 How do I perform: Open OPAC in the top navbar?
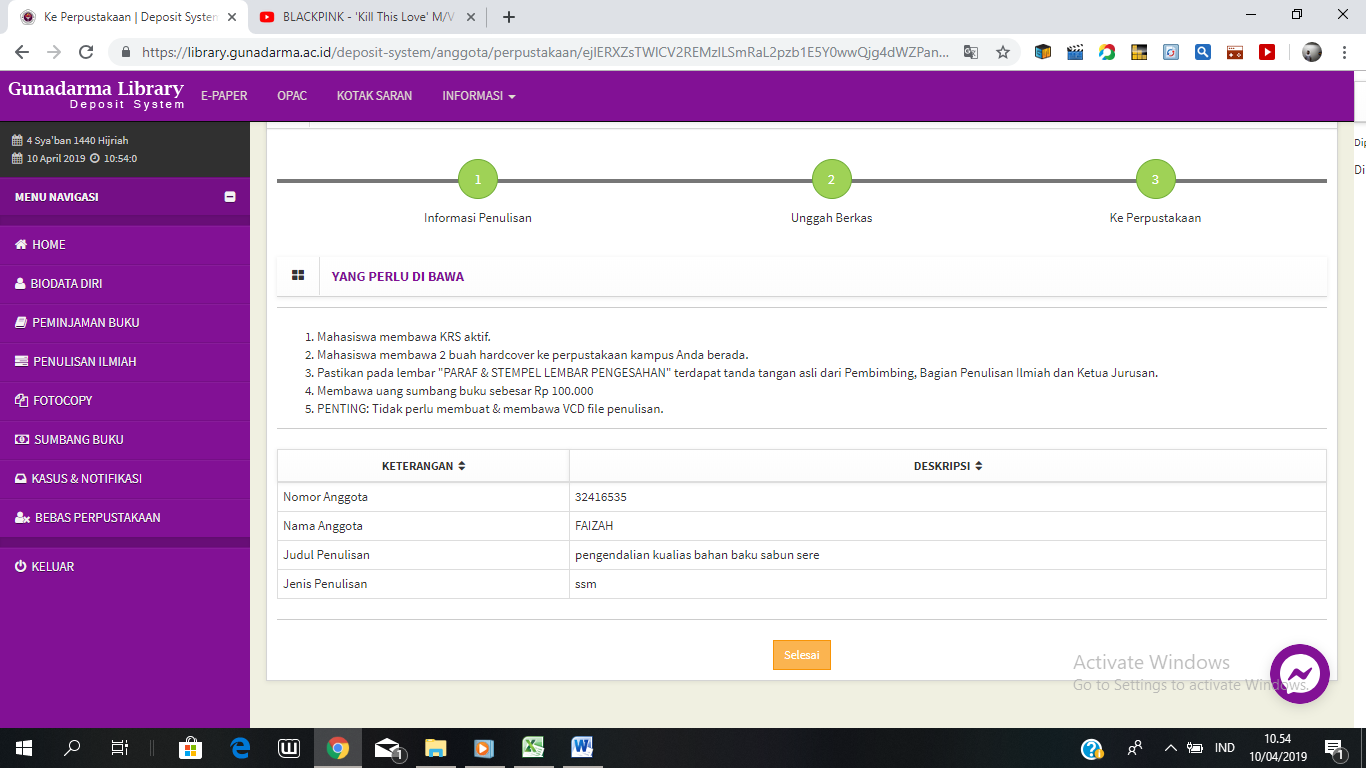coord(292,96)
